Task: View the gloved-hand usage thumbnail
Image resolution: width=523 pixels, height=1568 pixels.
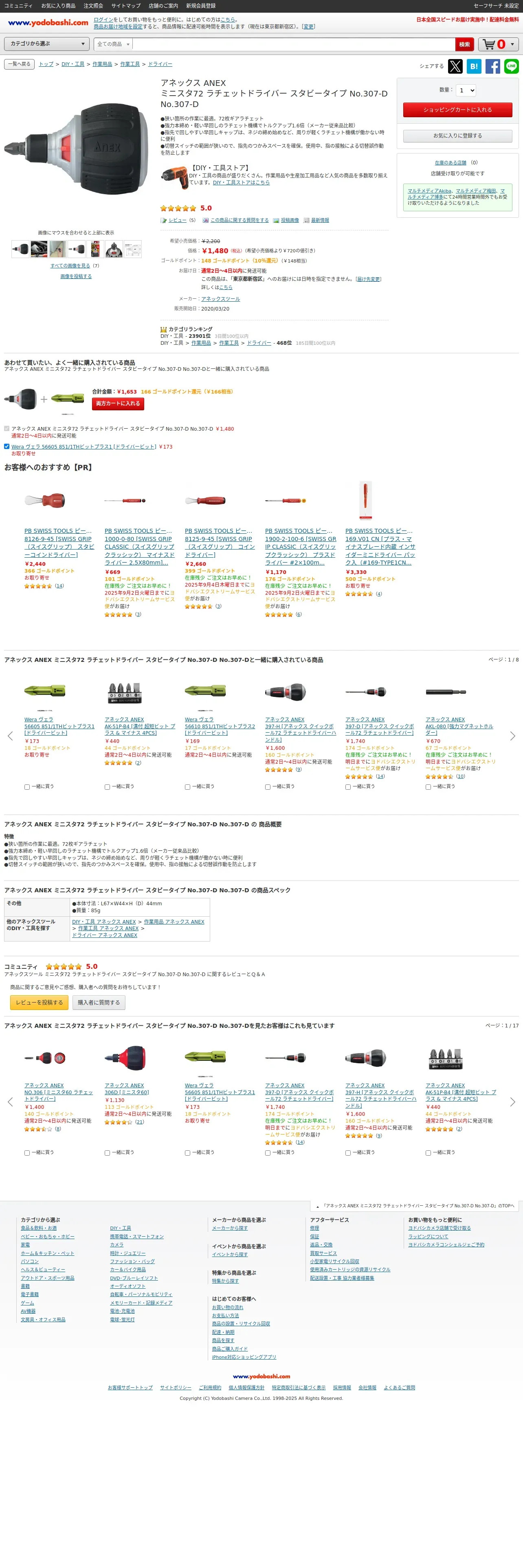Action: click(39, 249)
